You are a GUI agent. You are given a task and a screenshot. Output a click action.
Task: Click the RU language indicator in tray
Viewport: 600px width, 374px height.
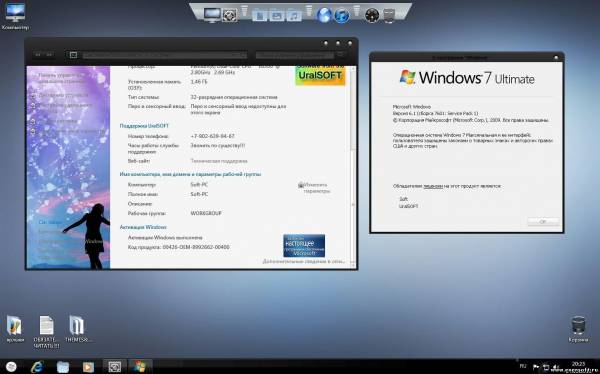tap(523, 366)
